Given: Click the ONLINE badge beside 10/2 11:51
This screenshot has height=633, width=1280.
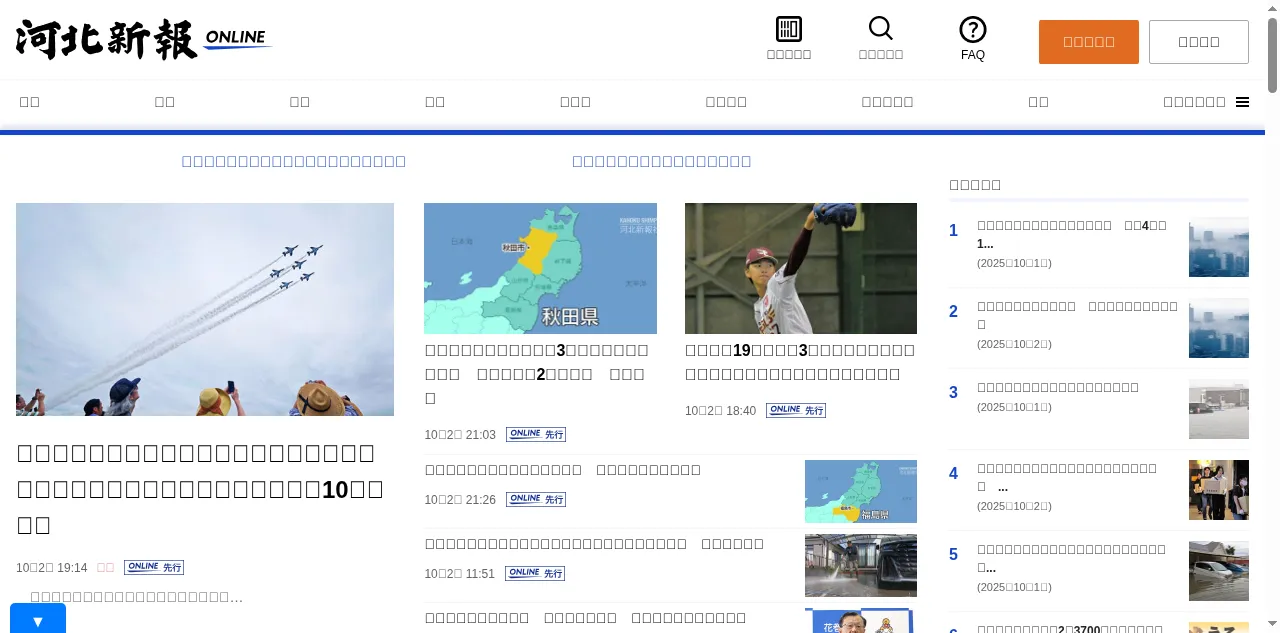Looking at the screenshot, I should pyautogui.click(x=535, y=573).
